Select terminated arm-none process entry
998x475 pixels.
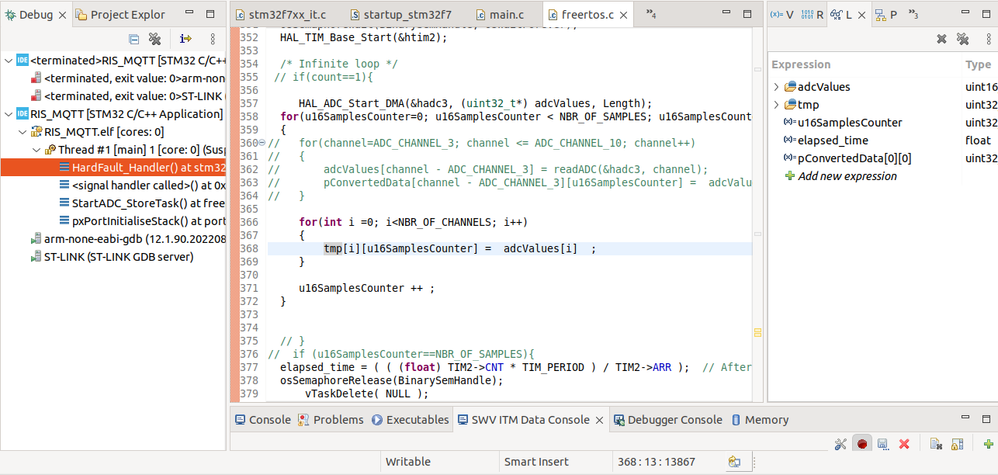pos(129,78)
